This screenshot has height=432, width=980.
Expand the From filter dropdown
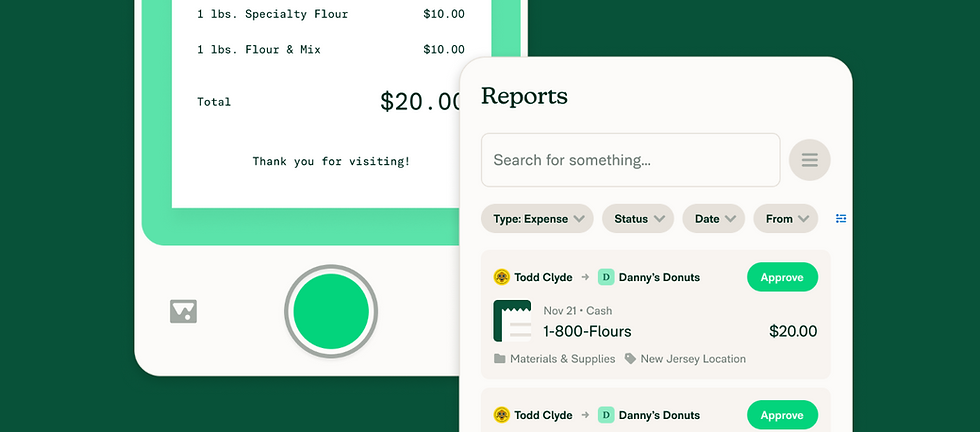pyautogui.click(x=785, y=219)
